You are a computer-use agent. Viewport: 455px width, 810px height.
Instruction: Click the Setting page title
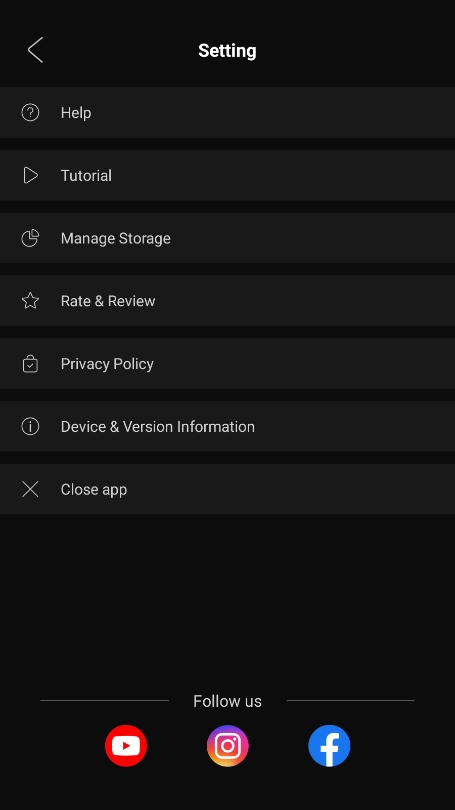pyautogui.click(x=227, y=51)
